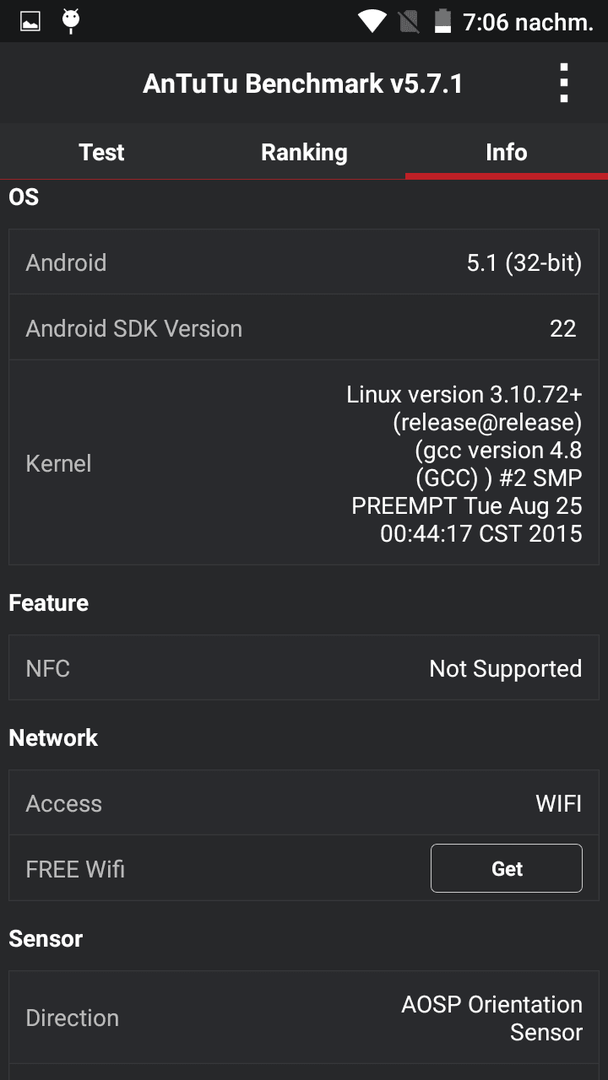Get FREE Wifi via the Get button
Screen dimensions: 608x1080
(507, 869)
